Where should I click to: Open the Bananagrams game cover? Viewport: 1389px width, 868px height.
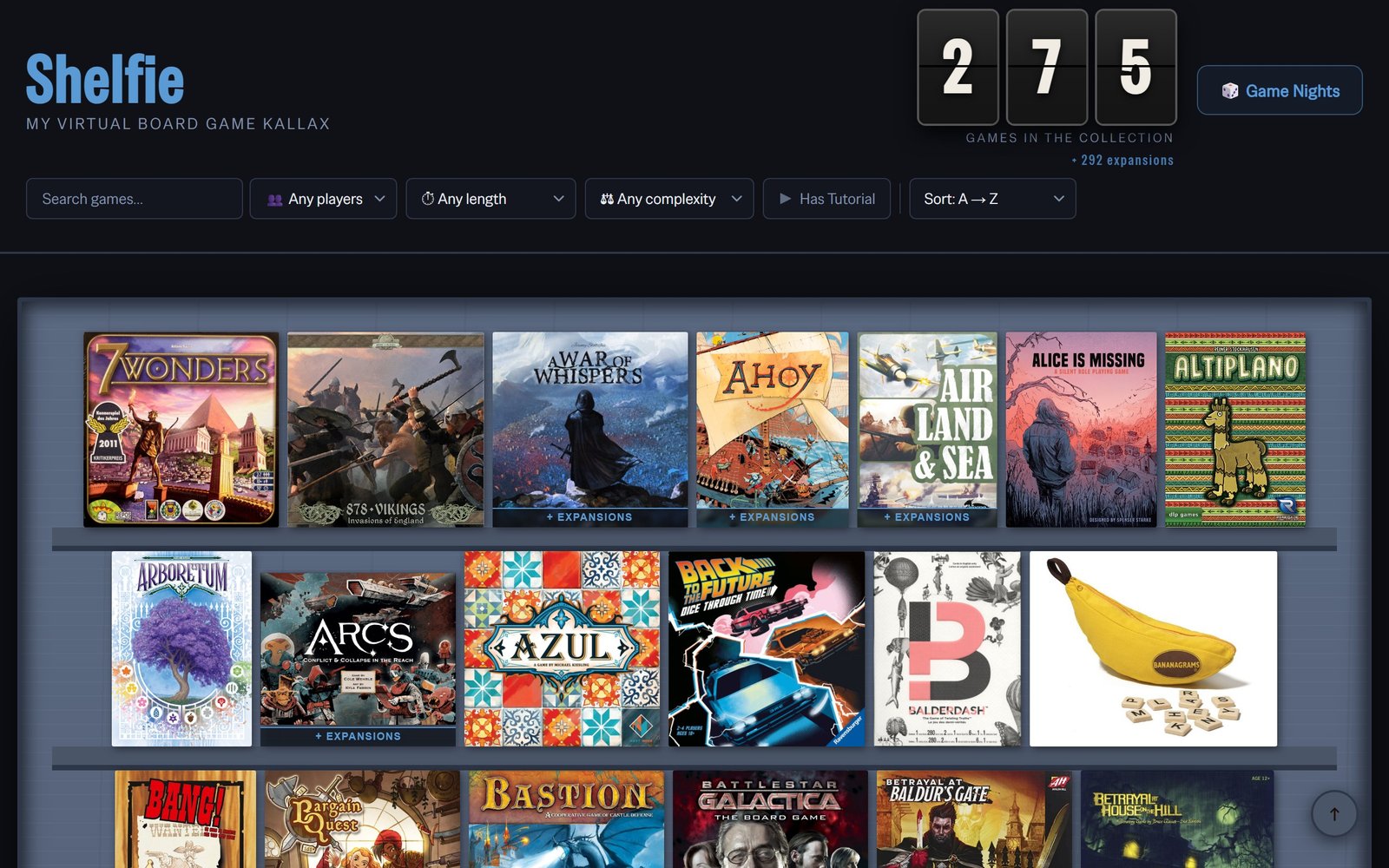click(x=1154, y=648)
